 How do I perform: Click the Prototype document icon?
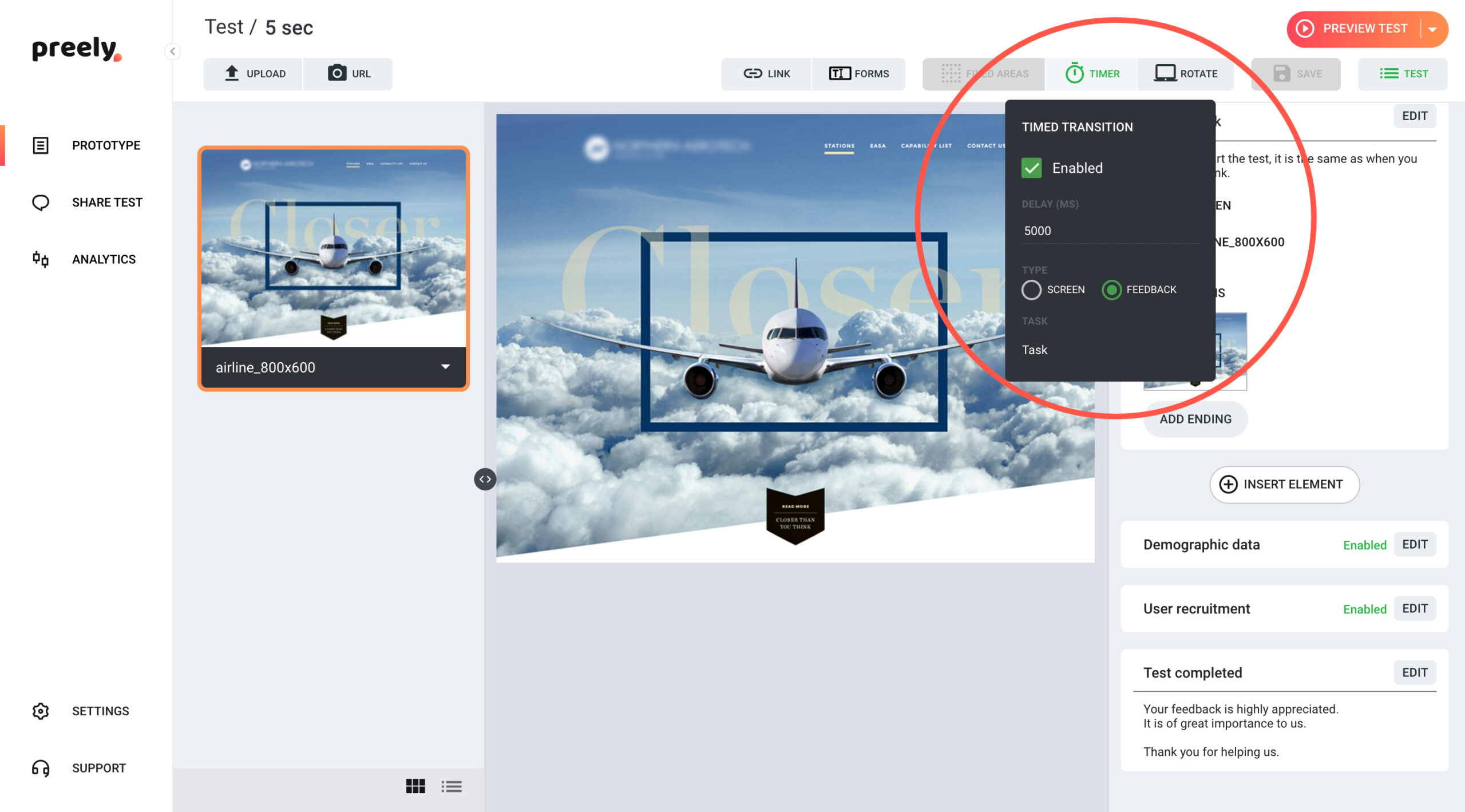click(41, 145)
